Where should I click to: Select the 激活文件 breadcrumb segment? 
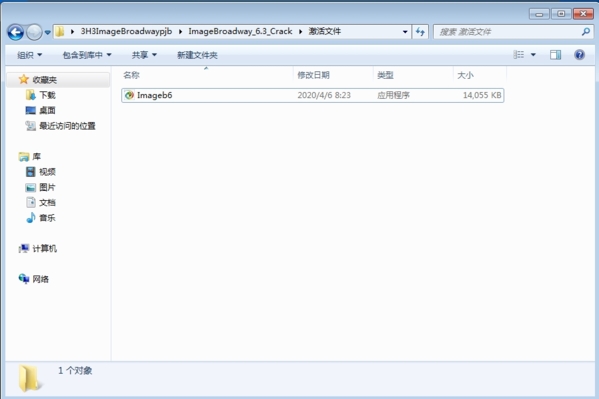point(325,31)
